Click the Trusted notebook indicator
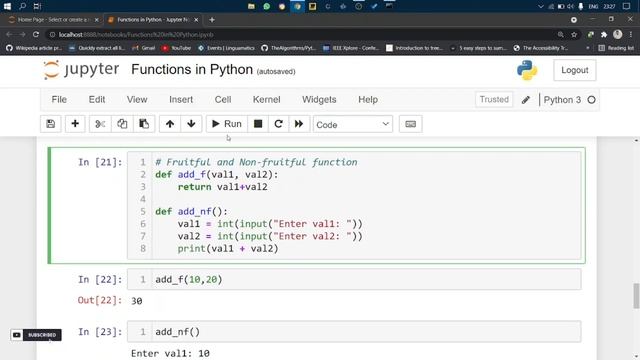The image size is (640, 360). pos(494,100)
